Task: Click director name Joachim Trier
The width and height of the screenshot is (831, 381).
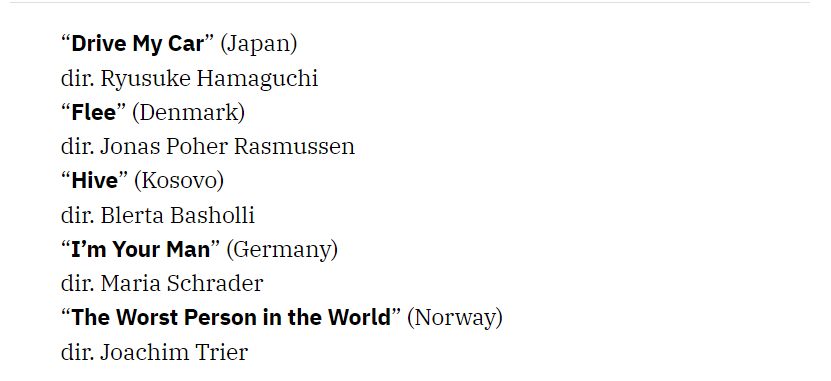Action: (x=174, y=352)
